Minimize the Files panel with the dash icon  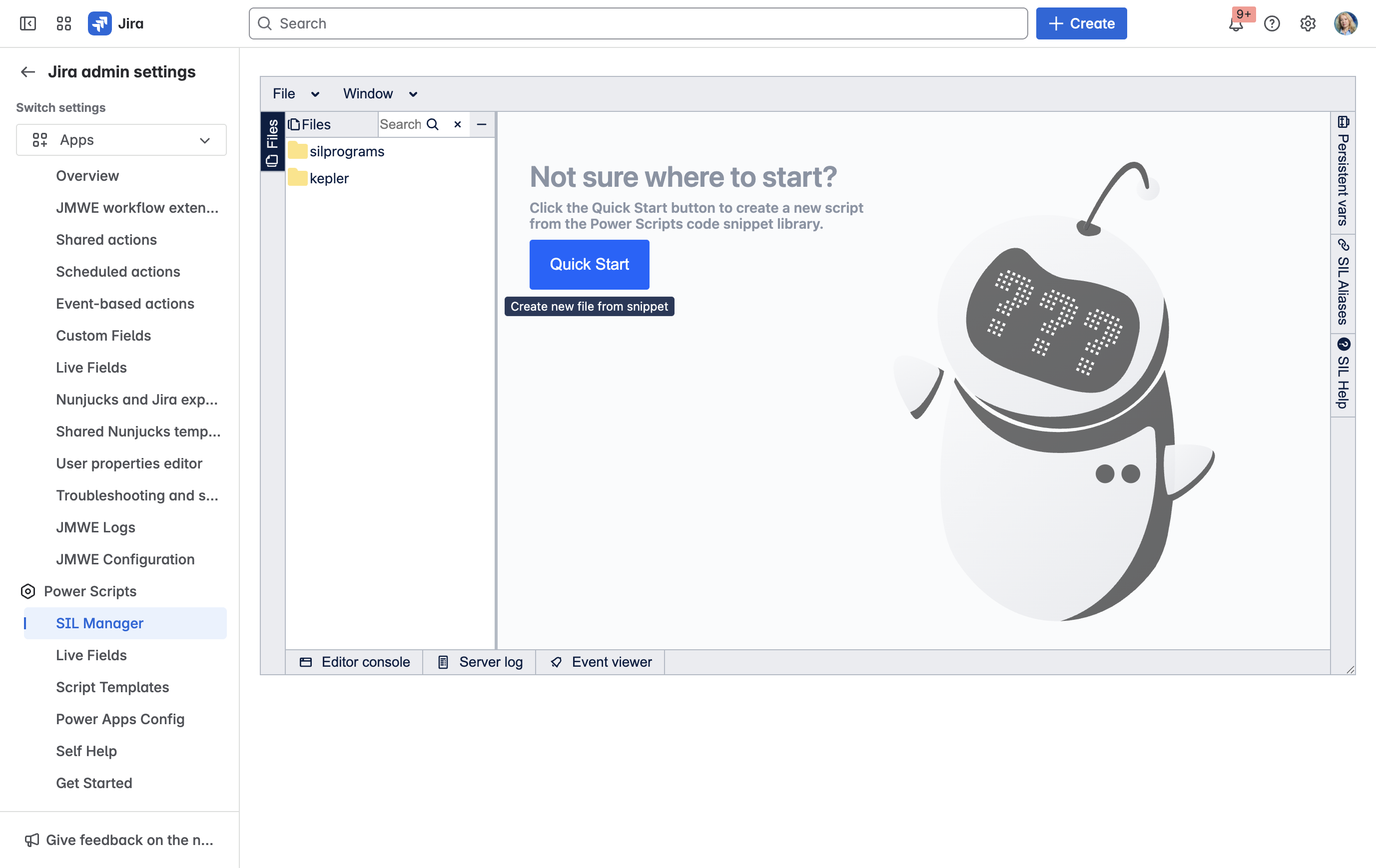(x=482, y=124)
